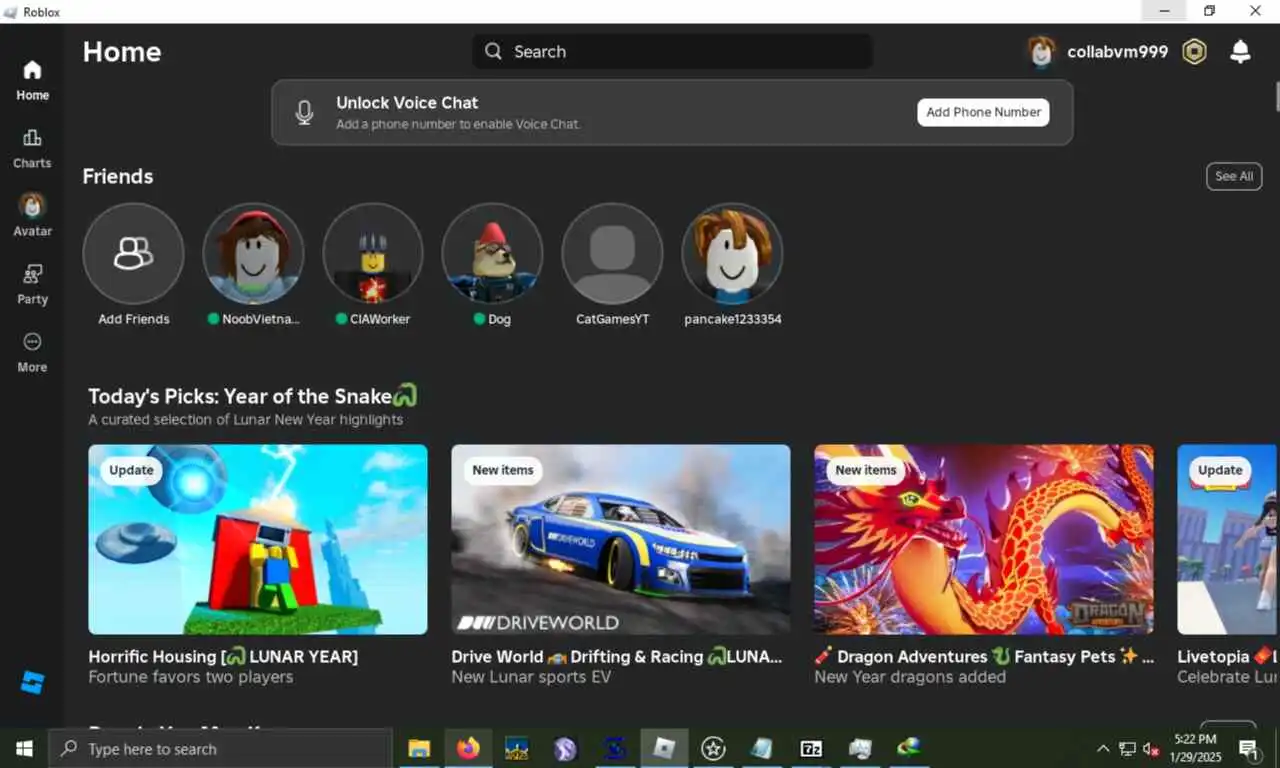This screenshot has width=1280, height=768.
Task: Open 7-Zip from taskbar
Action: (x=811, y=748)
